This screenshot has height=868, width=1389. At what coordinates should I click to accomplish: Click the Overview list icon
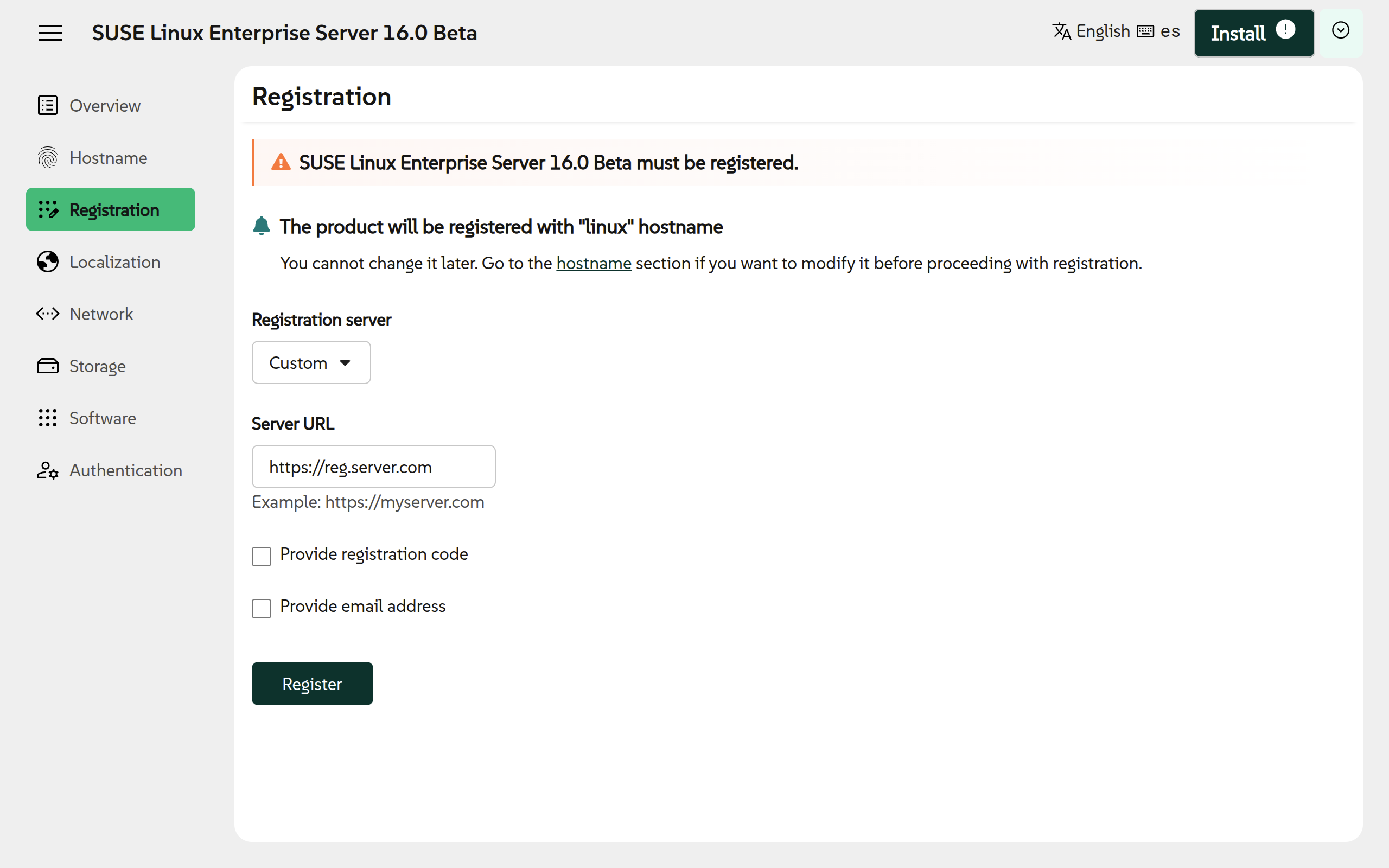pos(48,106)
